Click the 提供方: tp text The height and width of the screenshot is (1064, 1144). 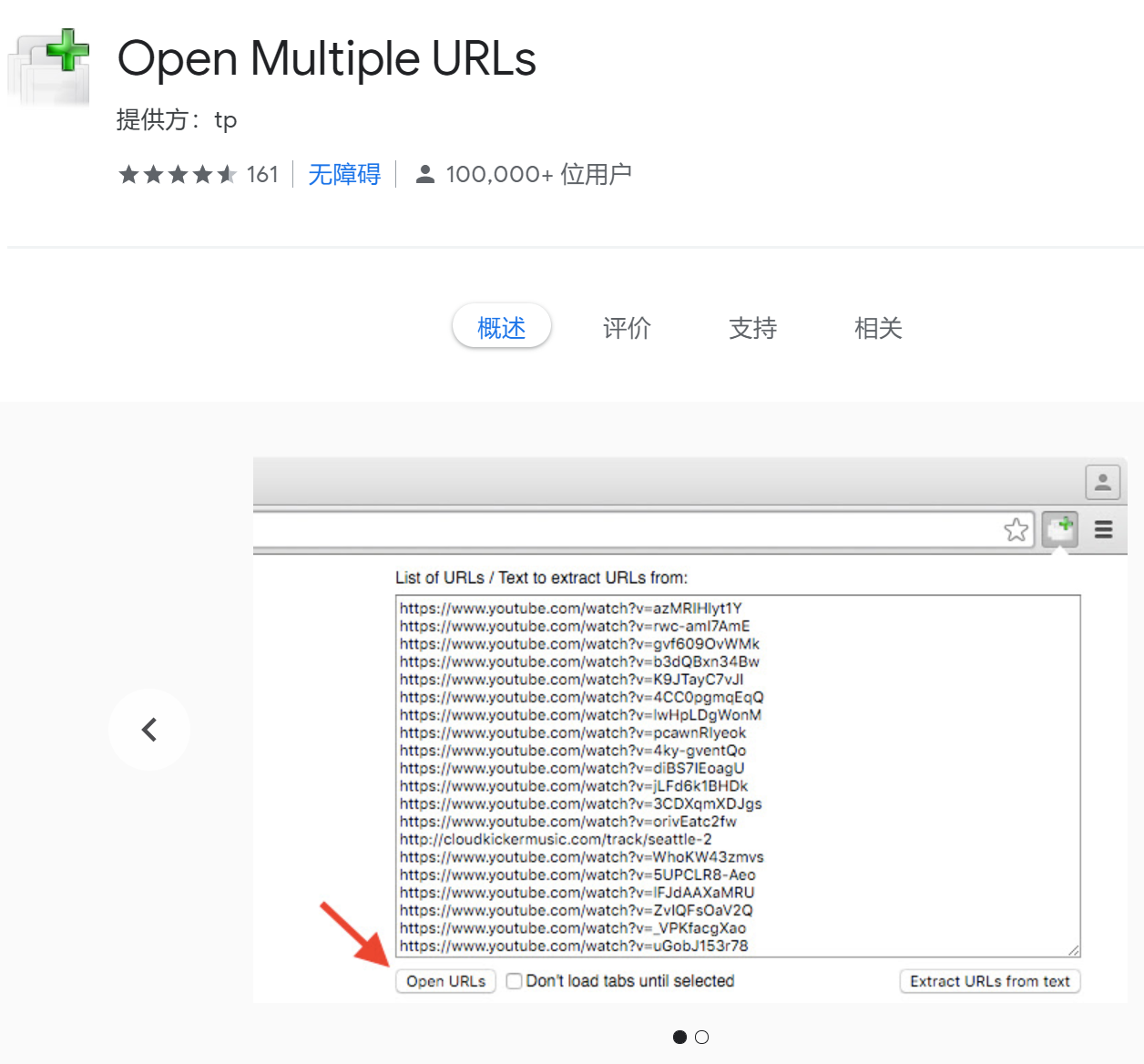(x=177, y=120)
